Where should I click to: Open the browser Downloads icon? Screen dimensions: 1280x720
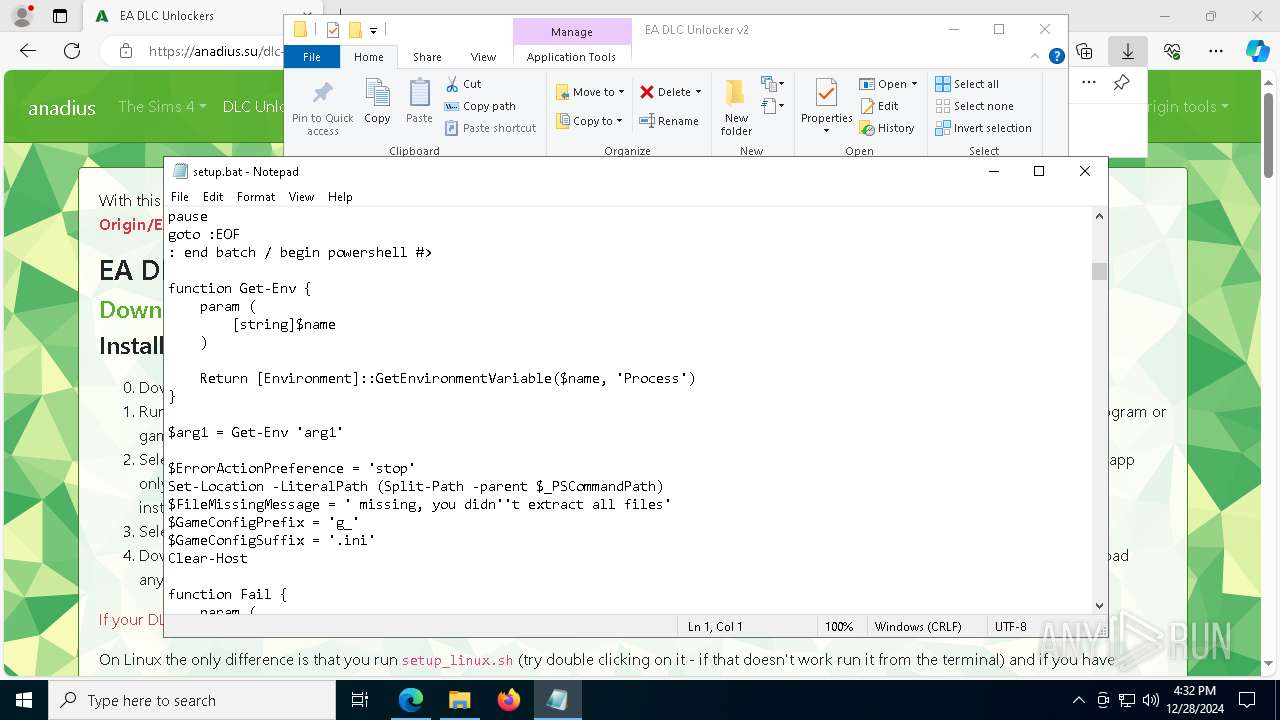[1127, 51]
